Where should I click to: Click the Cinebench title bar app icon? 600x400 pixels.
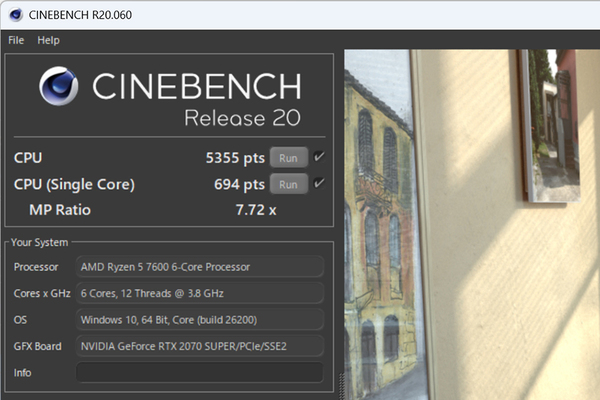(x=16, y=15)
